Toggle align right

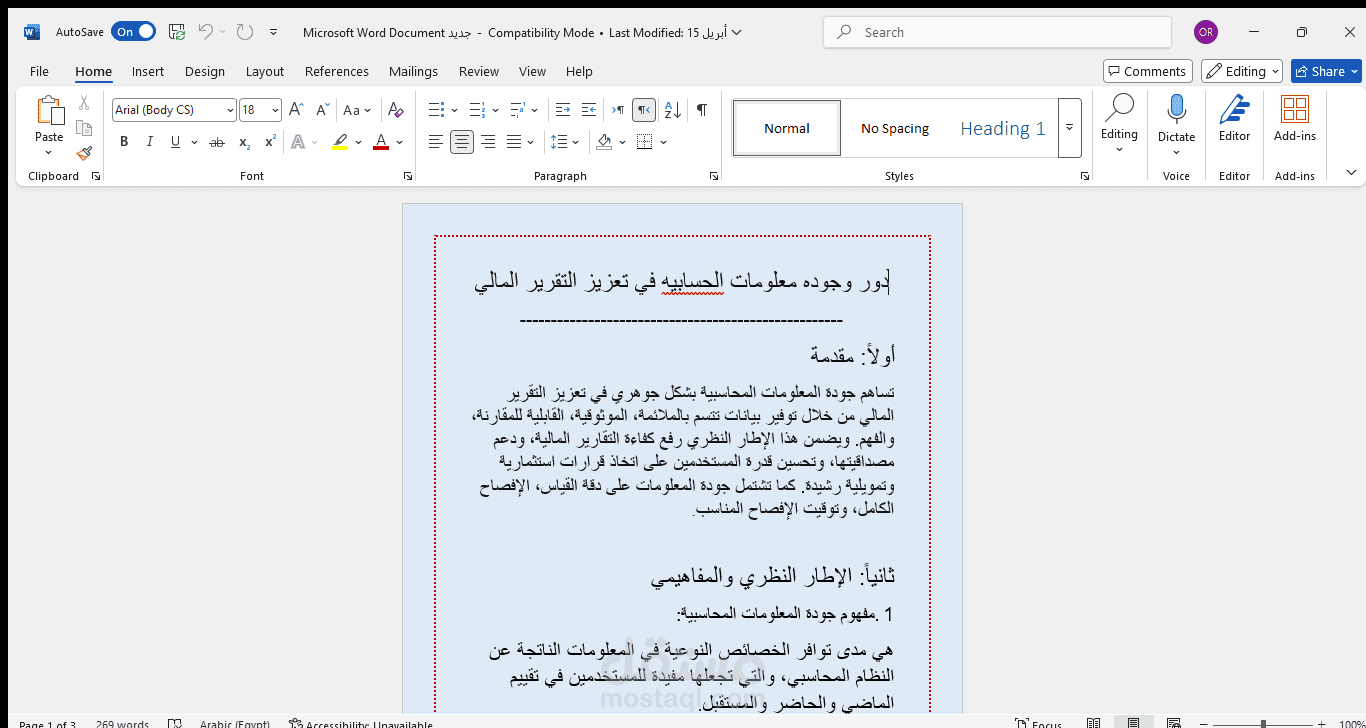click(x=488, y=142)
